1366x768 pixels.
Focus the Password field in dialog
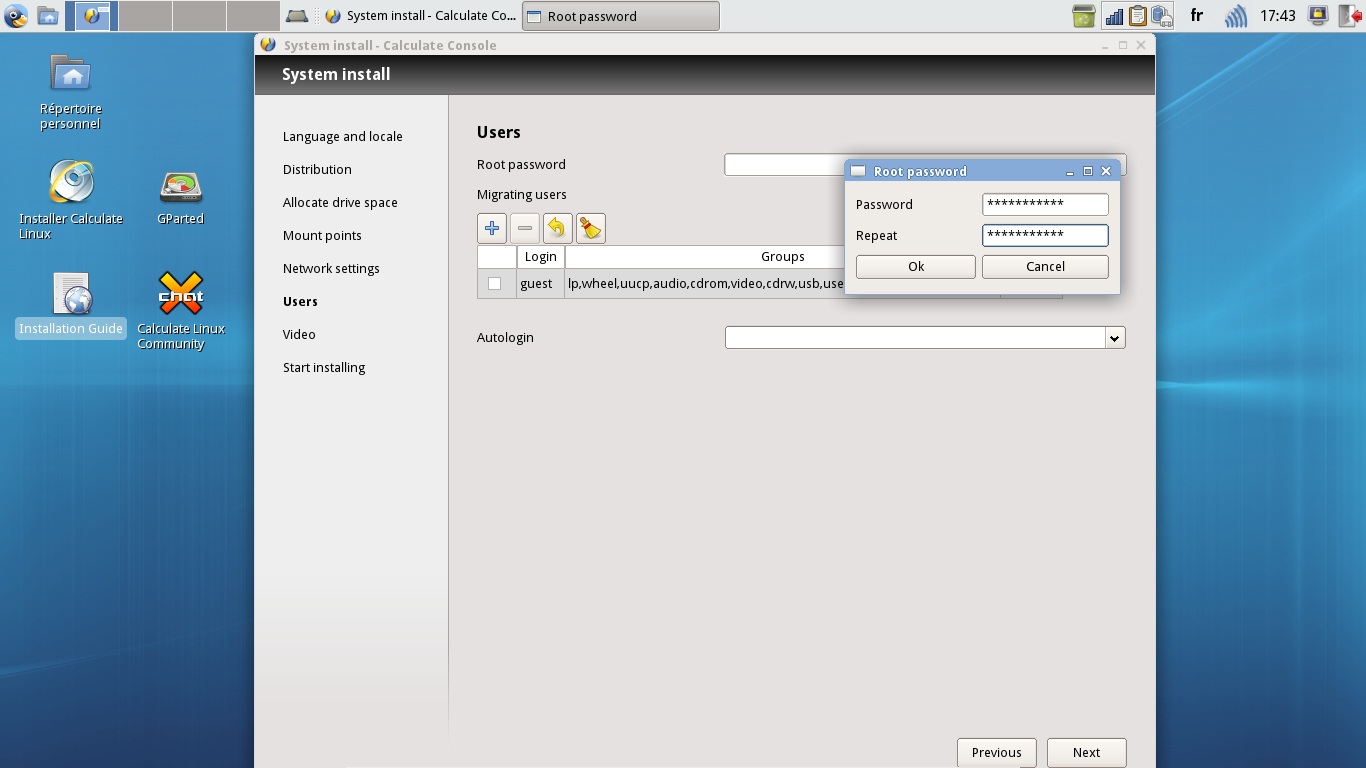click(1045, 204)
